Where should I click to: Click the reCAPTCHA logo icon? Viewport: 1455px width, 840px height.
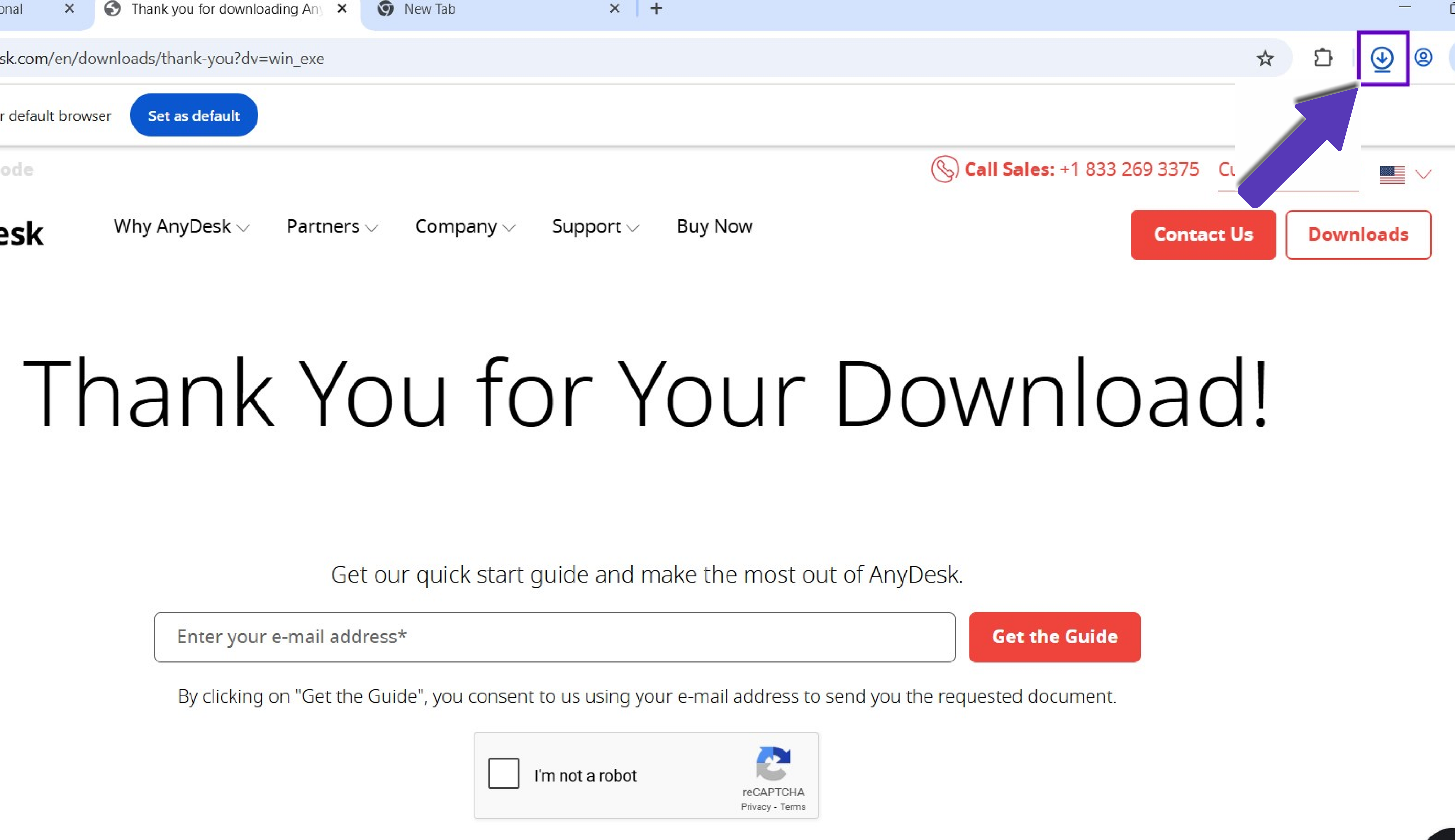click(773, 763)
